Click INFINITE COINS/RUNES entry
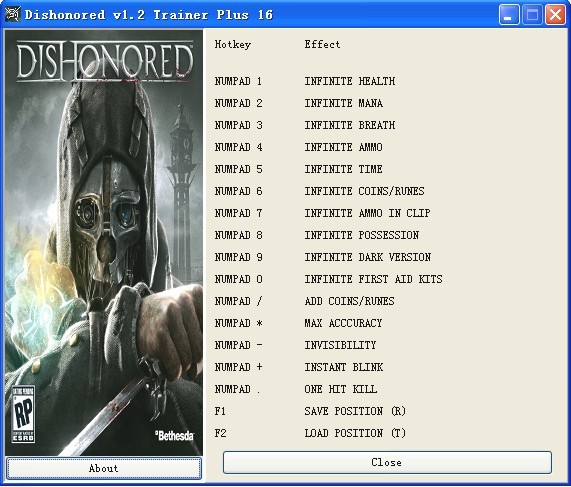The width and height of the screenshot is (571, 487). (x=364, y=191)
